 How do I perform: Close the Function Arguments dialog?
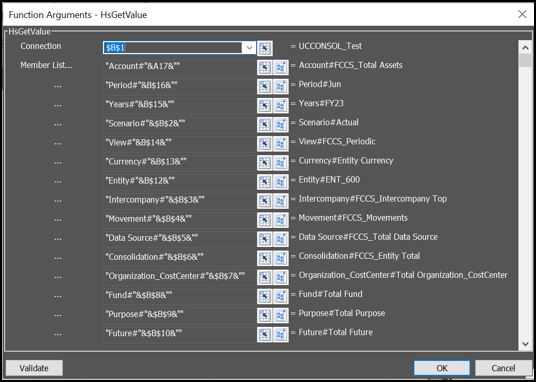[x=522, y=14]
